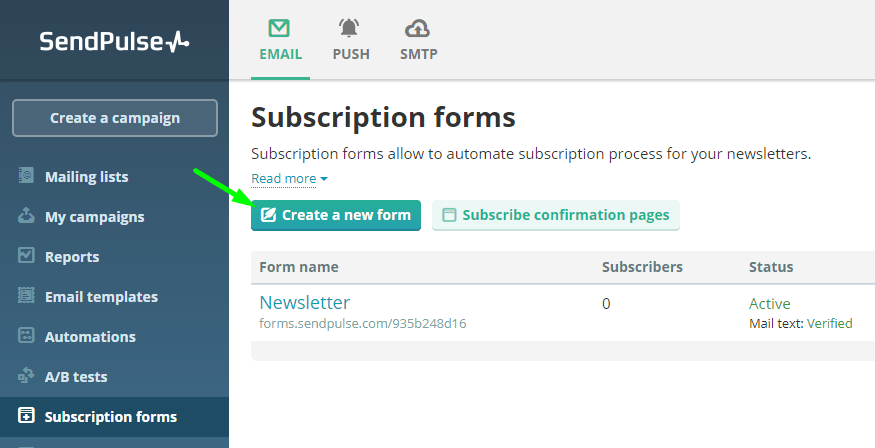This screenshot has width=875, height=448.
Task: Click the Mailing lists sidebar icon
Action: (27, 176)
